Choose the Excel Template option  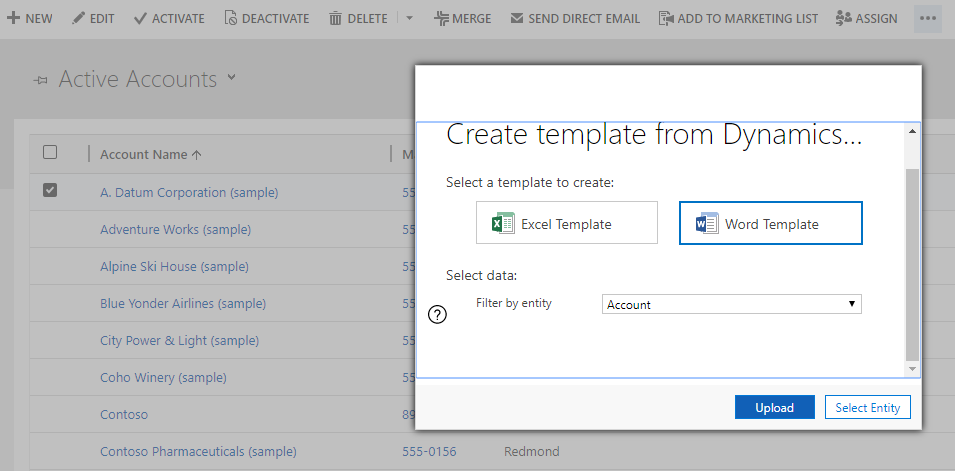click(x=567, y=222)
